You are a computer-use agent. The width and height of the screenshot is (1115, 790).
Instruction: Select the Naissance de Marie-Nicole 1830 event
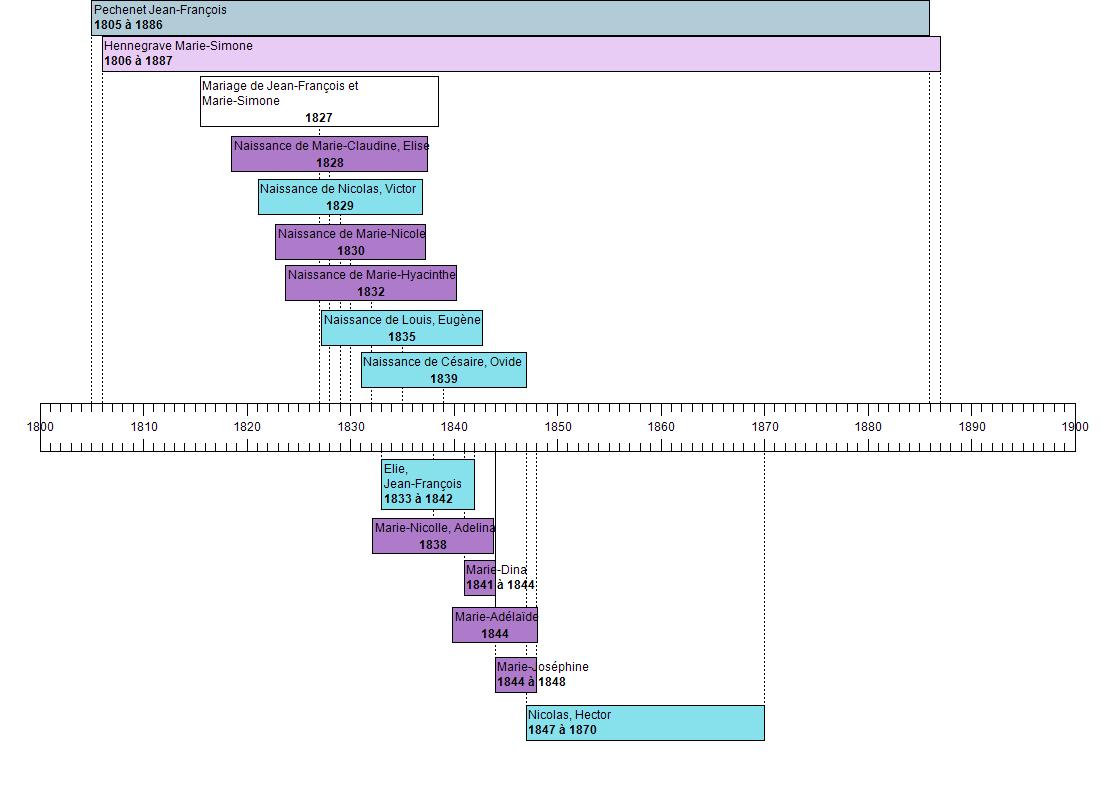[x=350, y=242]
